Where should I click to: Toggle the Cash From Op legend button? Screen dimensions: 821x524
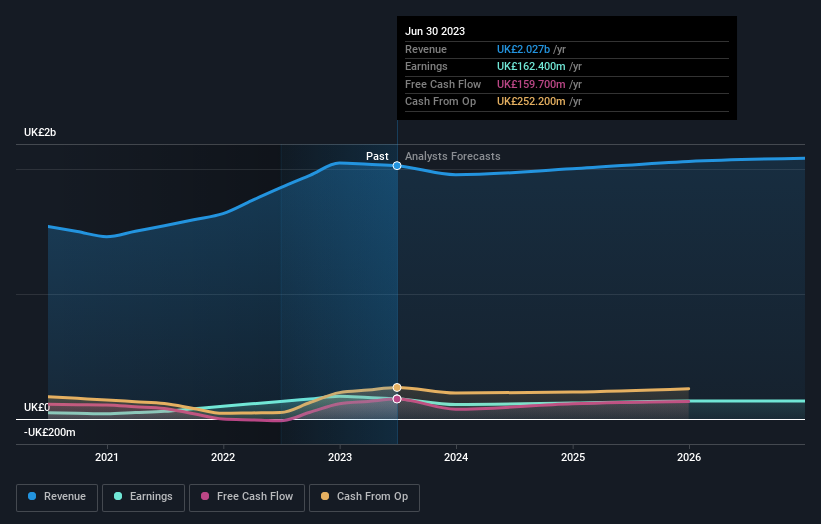tap(364, 497)
